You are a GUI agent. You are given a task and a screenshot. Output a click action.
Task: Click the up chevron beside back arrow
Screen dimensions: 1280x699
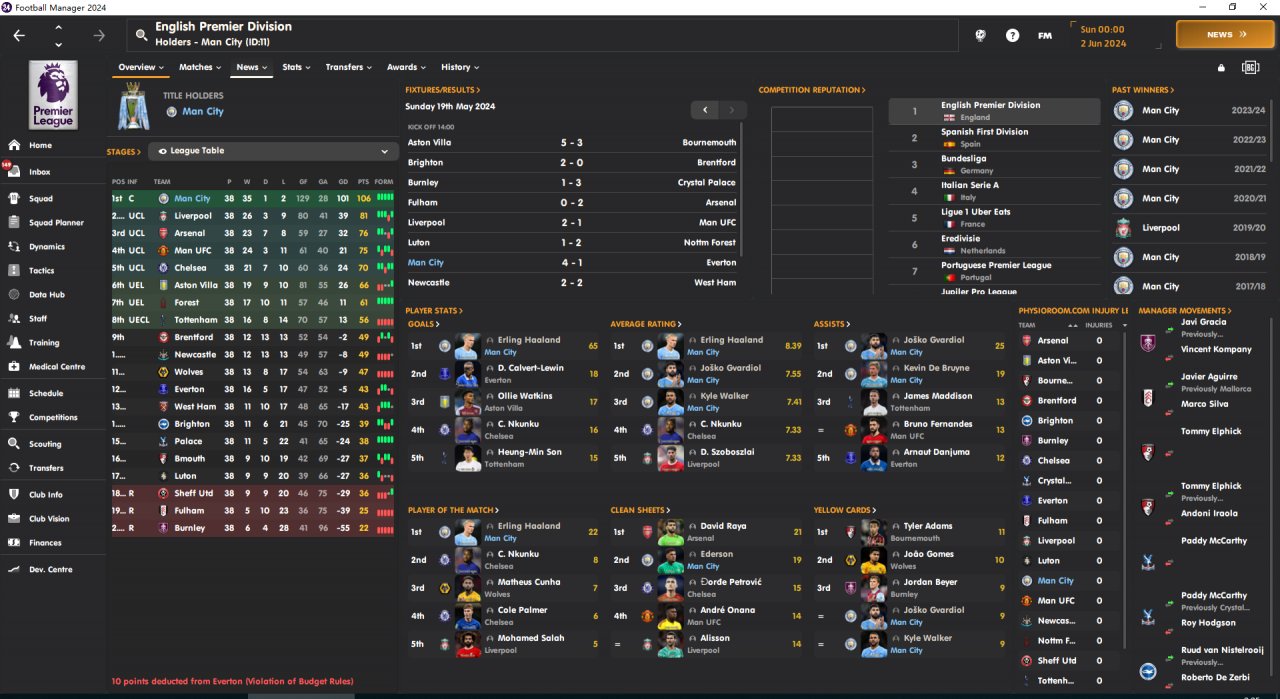(x=58, y=27)
